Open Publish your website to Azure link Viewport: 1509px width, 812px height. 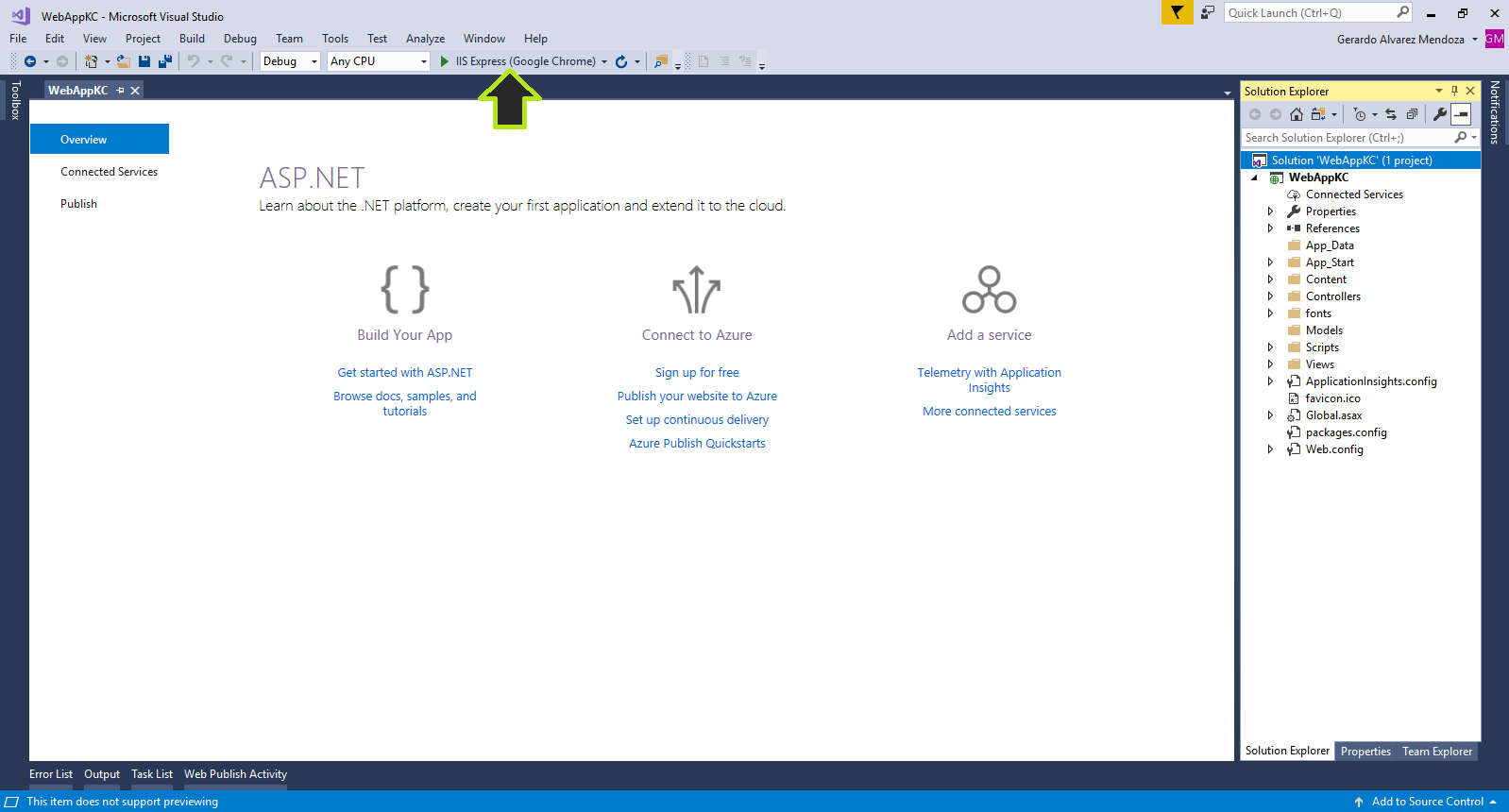pyautogui.click(x=697, y=397)
